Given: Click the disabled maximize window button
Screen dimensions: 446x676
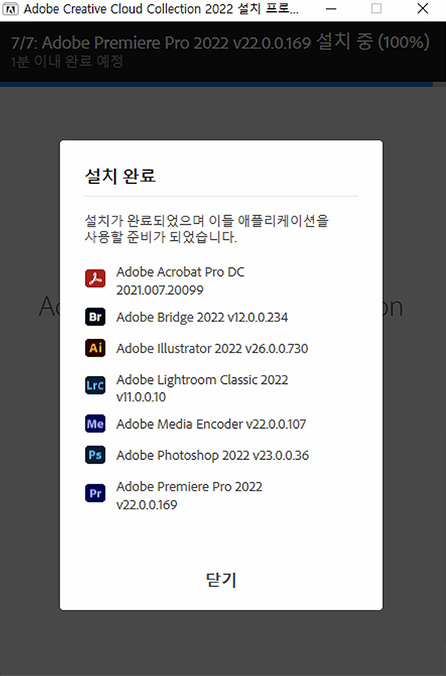Looking at the screenshot, I should coord(376,8).
